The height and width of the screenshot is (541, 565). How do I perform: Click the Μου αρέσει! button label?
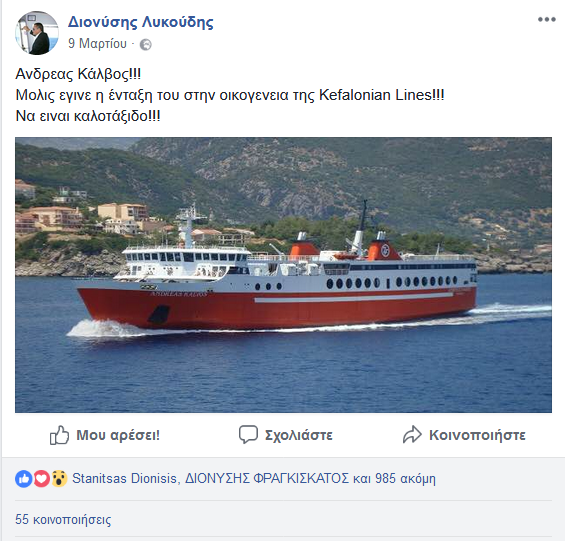[118, 435]
